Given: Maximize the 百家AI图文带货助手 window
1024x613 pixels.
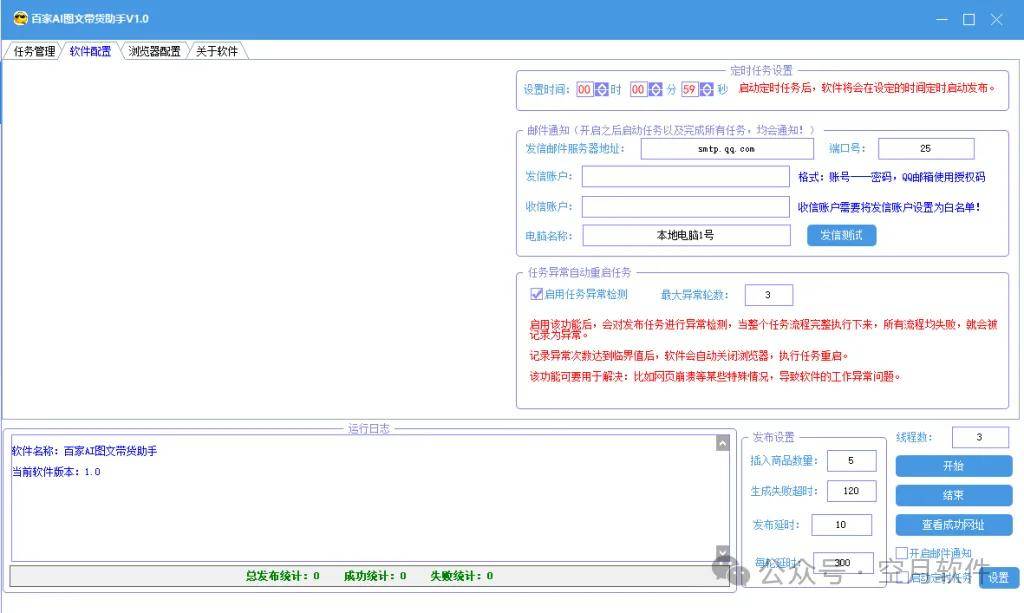Looking at the screenshot, I should pos(968,19).
